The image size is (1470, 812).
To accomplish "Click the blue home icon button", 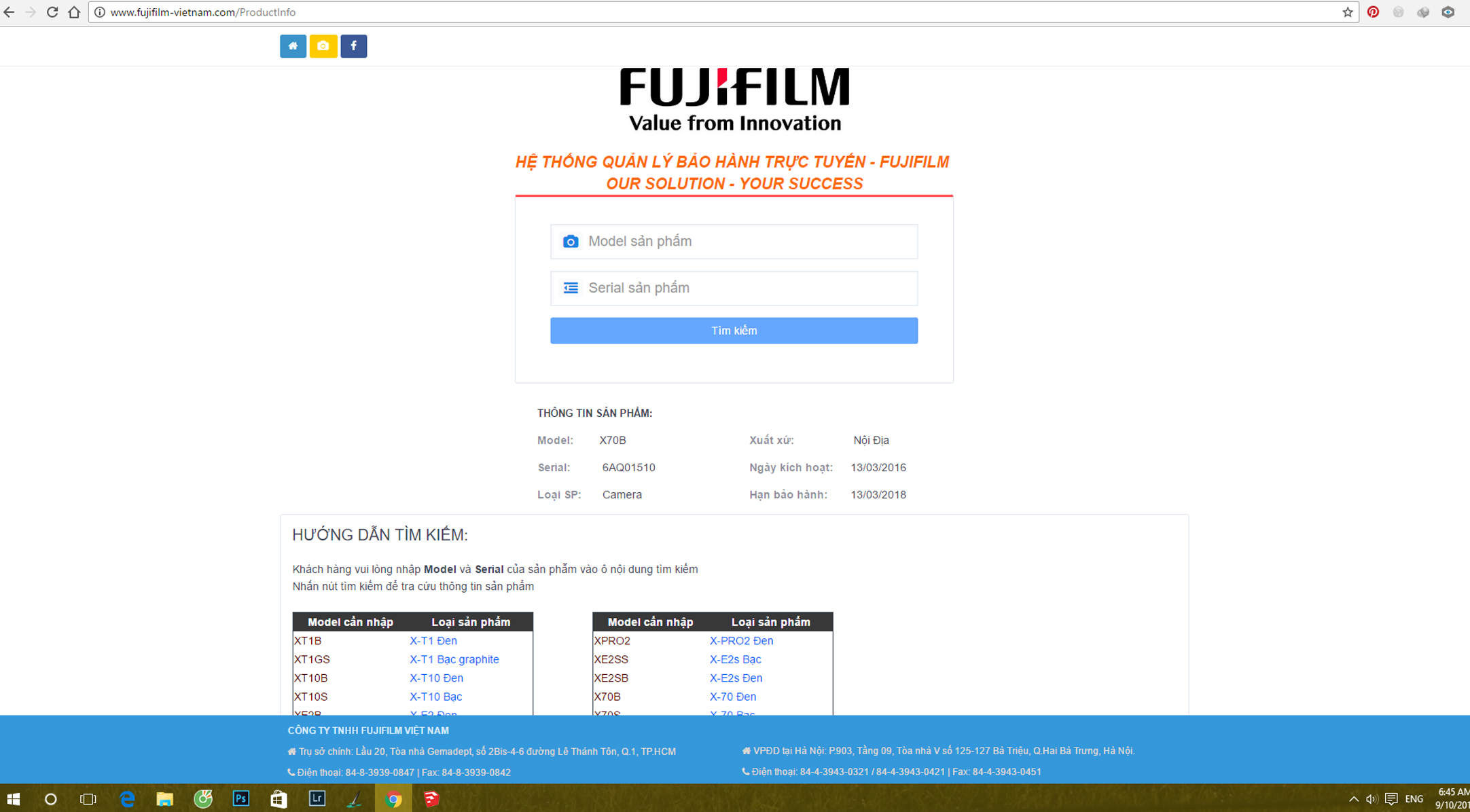I will click(293, 46).
